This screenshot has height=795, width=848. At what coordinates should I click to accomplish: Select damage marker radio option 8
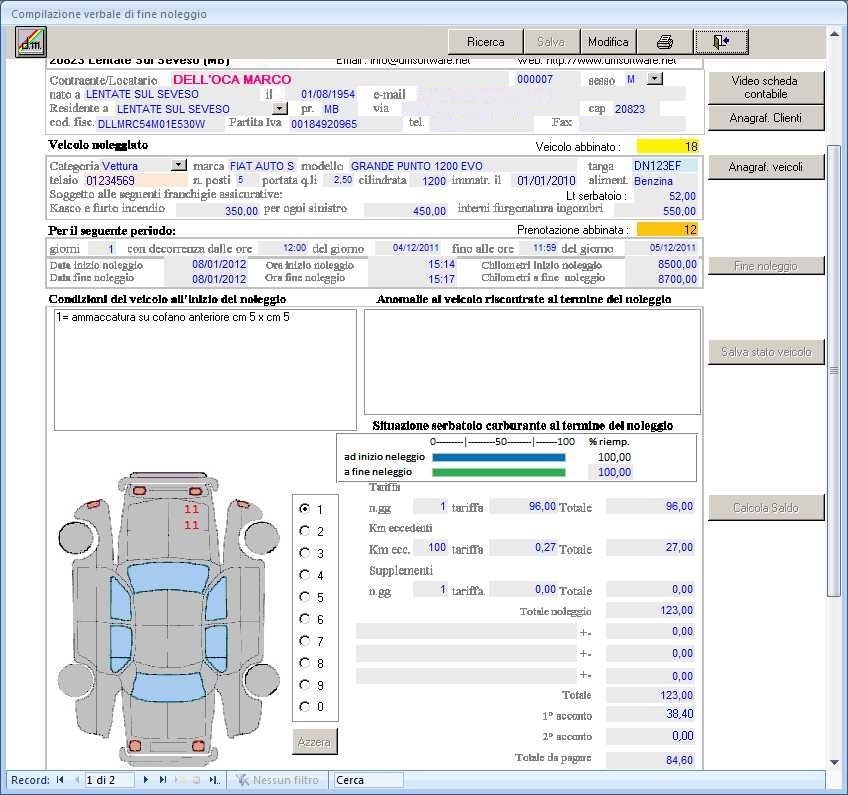point(304,663)
